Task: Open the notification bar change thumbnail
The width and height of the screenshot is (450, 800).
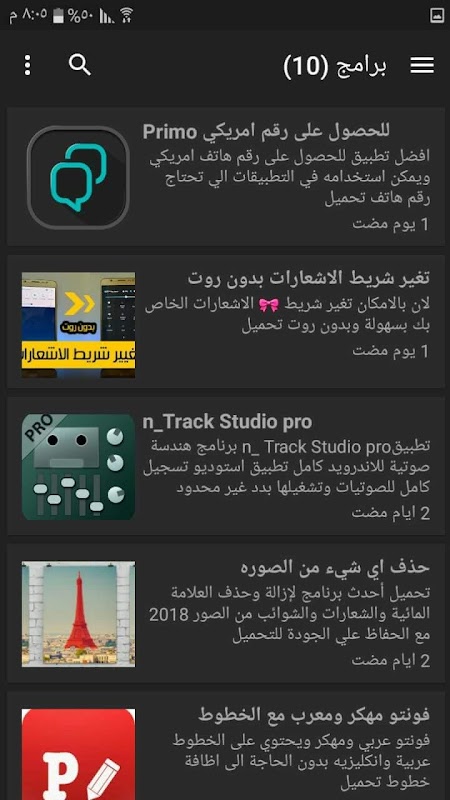Action: click(78, 325)
